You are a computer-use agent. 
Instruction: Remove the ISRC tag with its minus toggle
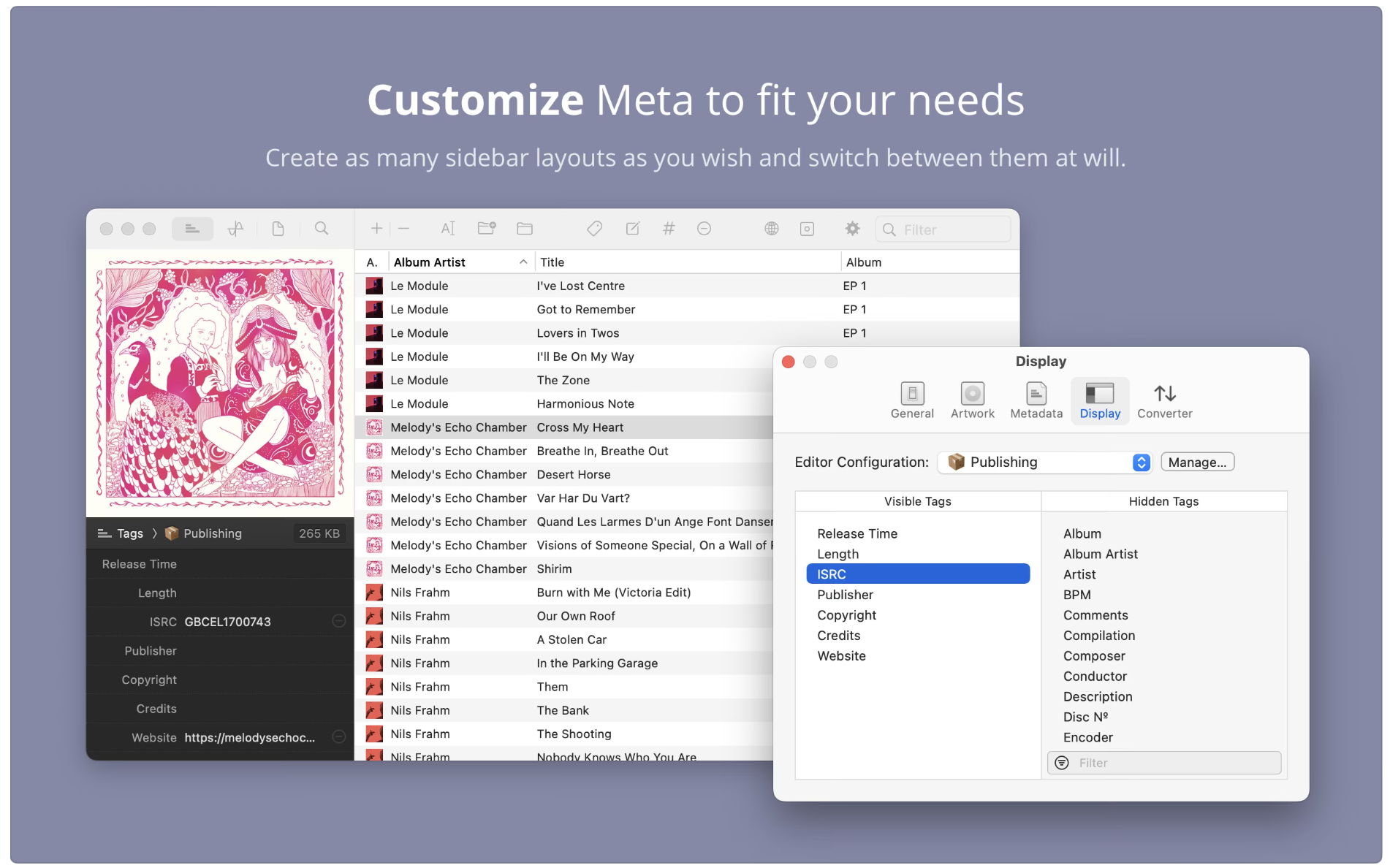coord(338,621)
